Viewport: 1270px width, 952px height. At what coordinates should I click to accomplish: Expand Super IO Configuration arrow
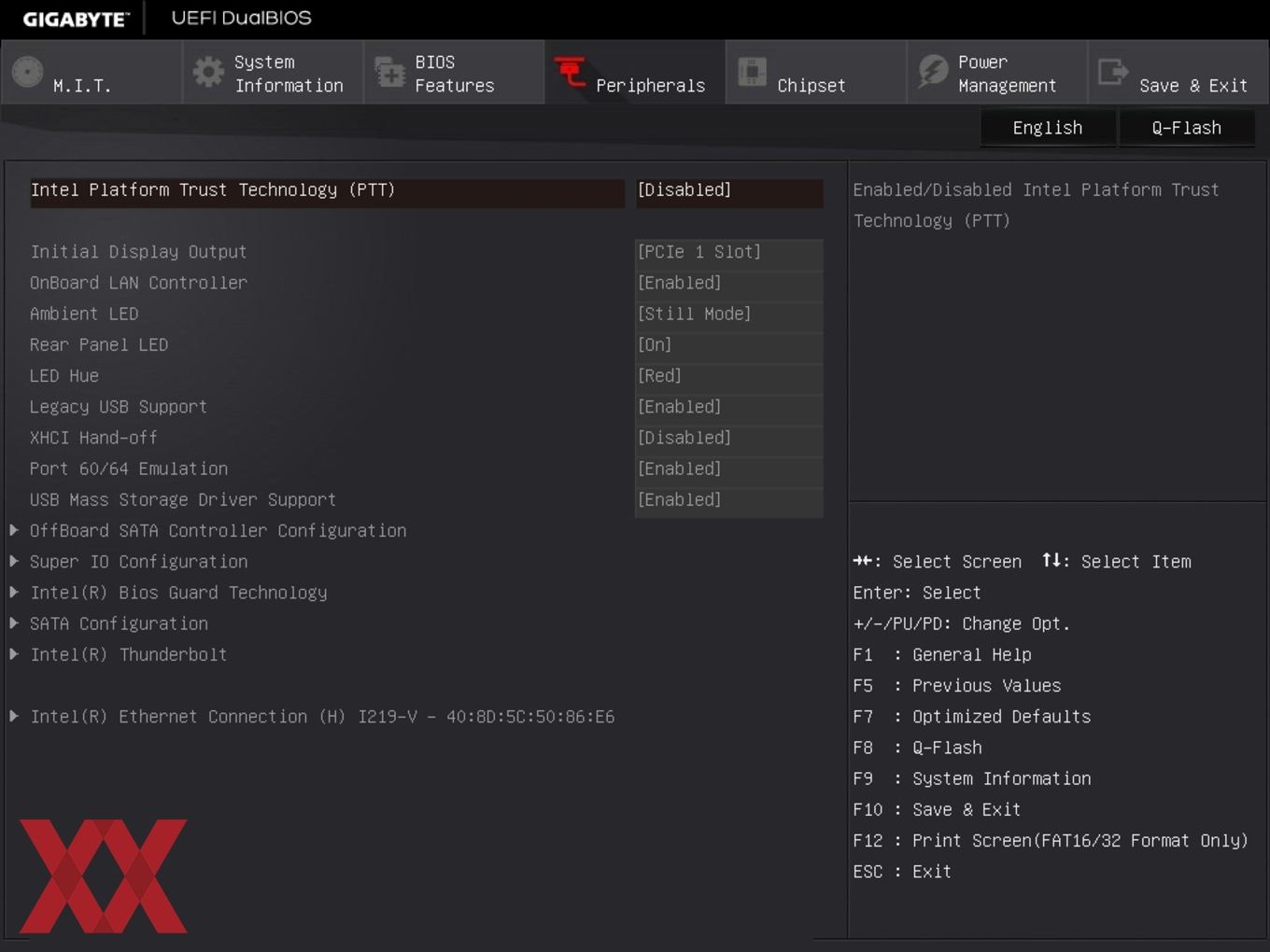14,561
